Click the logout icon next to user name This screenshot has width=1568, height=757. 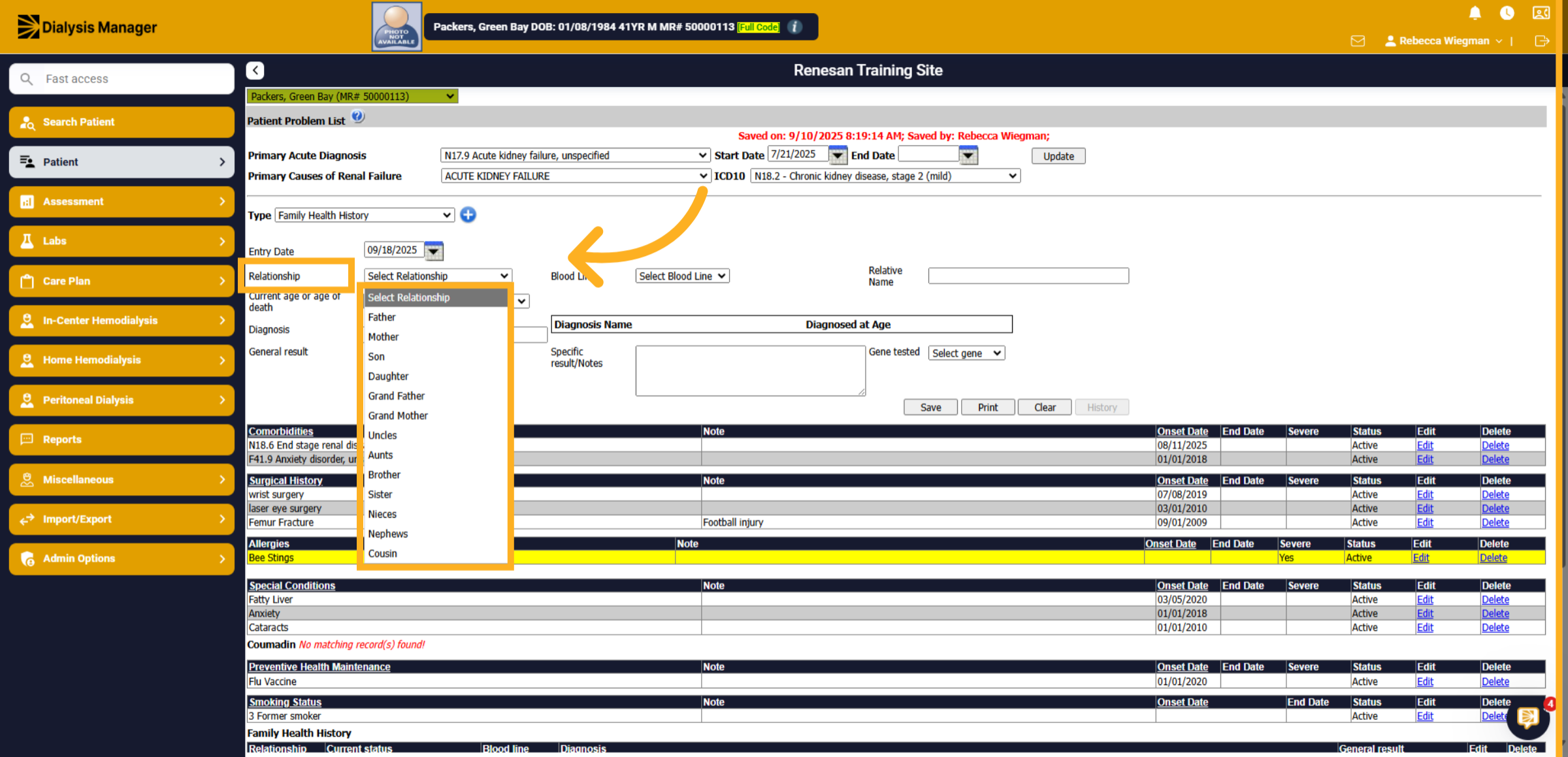1542,40
